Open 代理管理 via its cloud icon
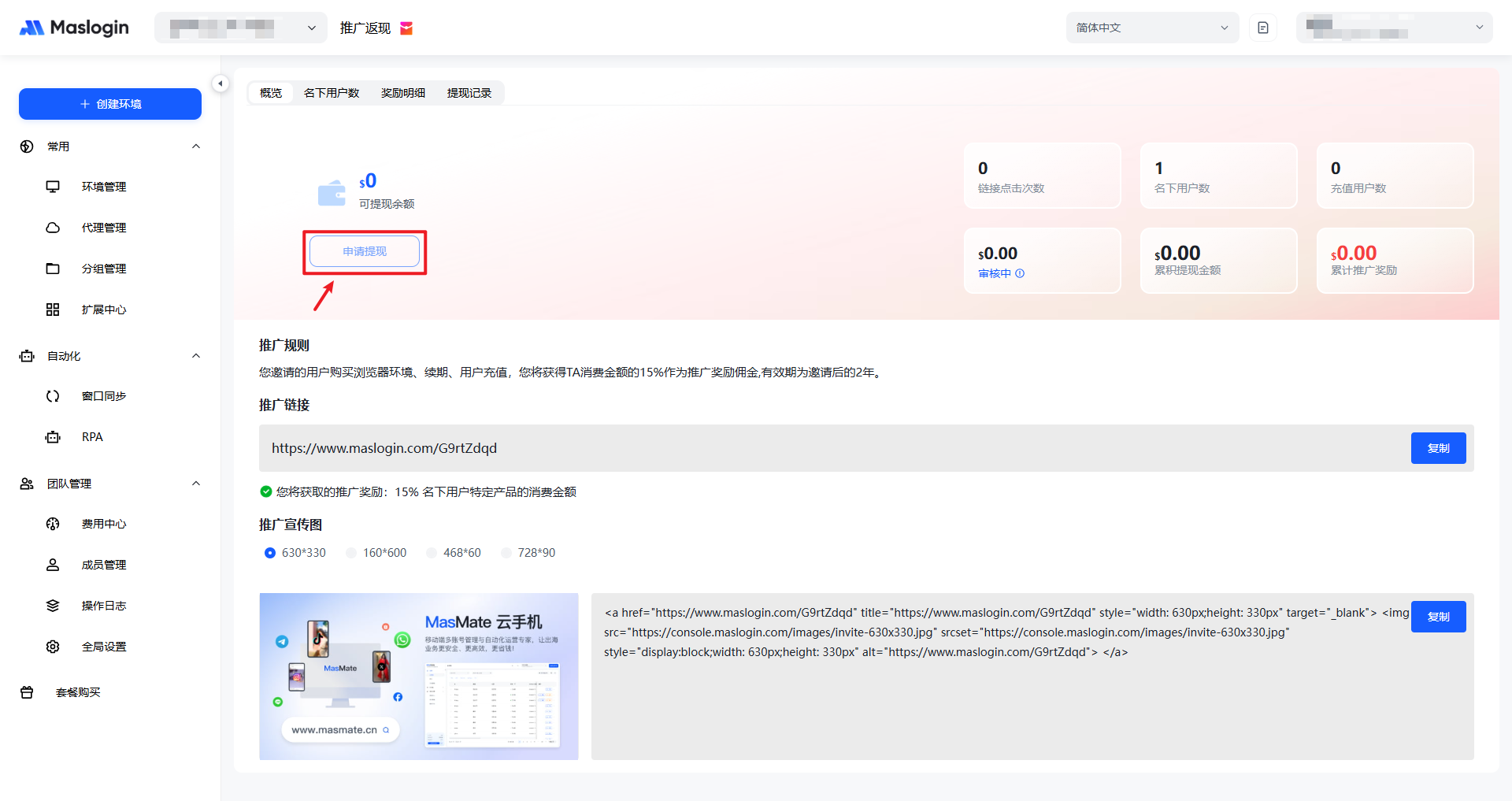 (x=53, y=228)
